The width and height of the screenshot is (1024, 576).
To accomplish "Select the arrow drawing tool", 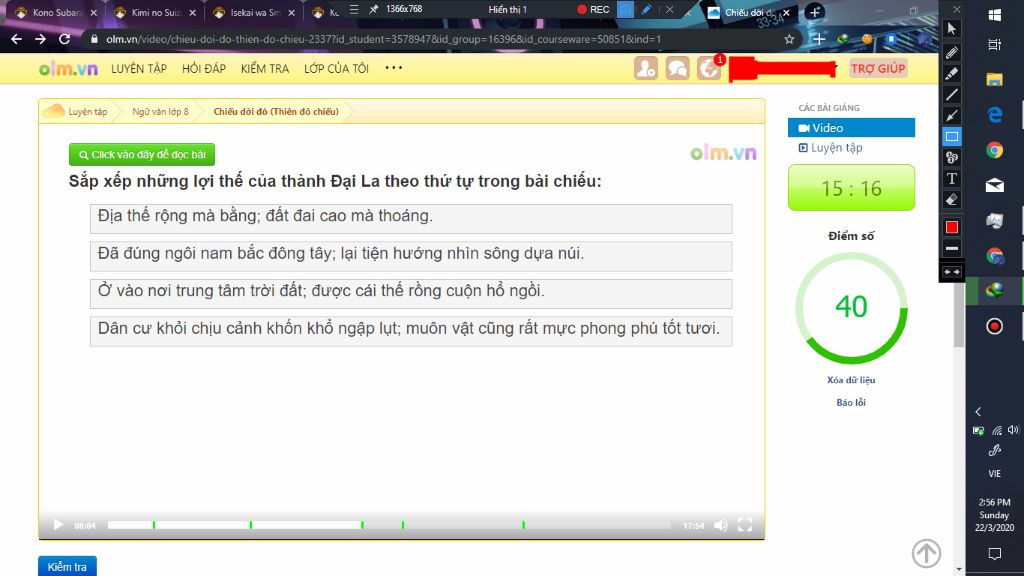I will pyautogui.click(x=952, y=115).
